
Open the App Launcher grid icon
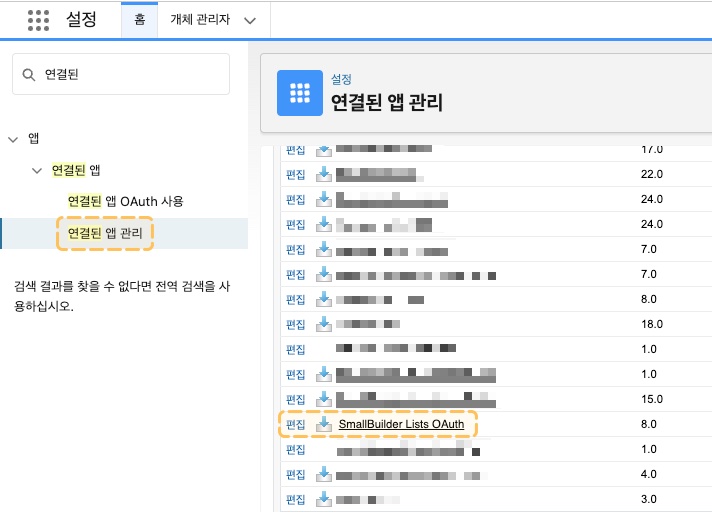click(38, 20)
